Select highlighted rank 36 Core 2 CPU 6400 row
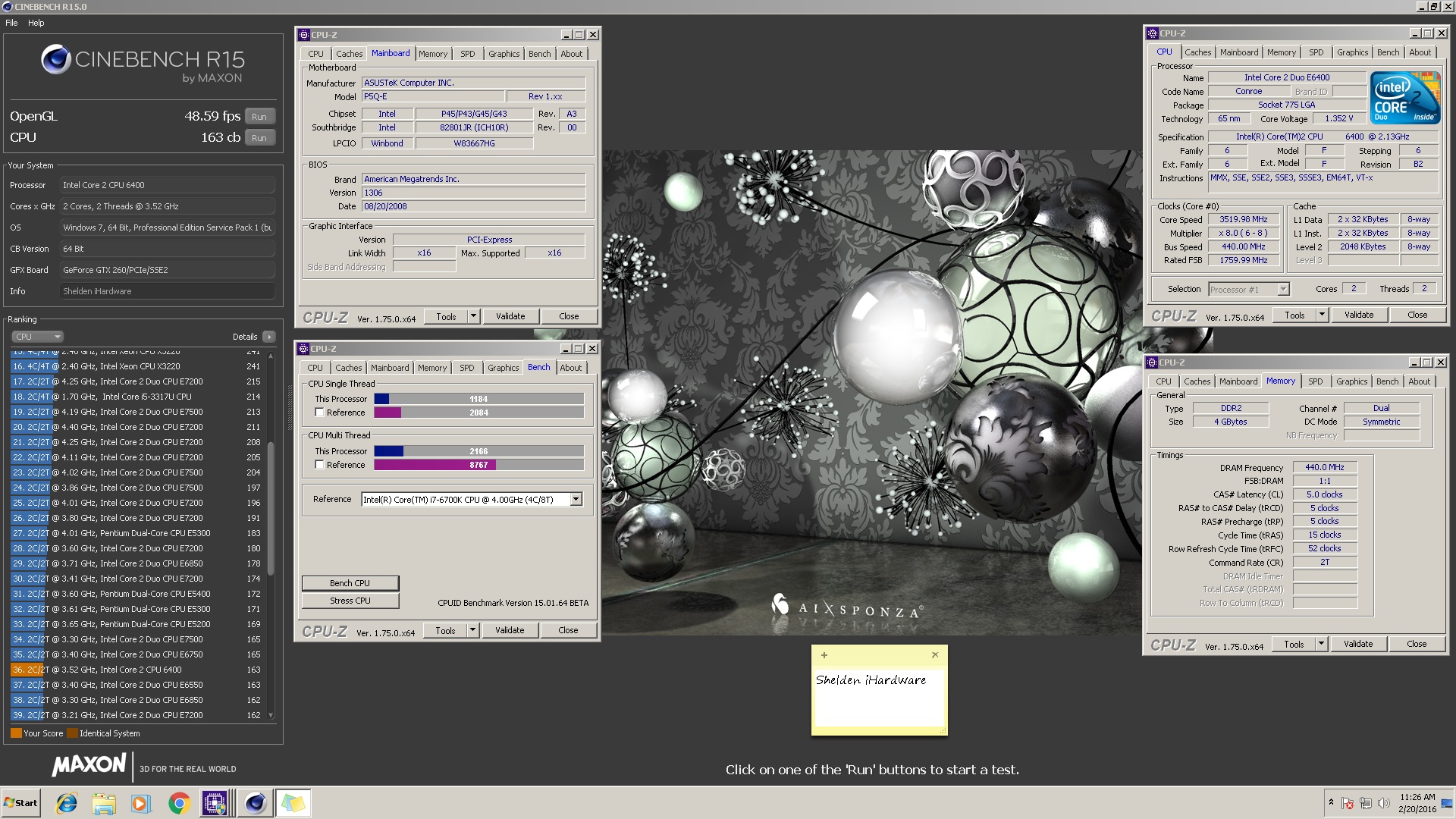 pos(136,670)
